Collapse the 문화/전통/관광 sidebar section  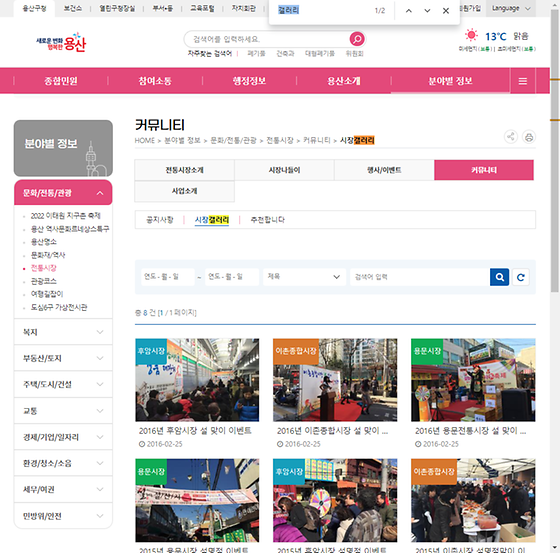(x=63, y=193)
